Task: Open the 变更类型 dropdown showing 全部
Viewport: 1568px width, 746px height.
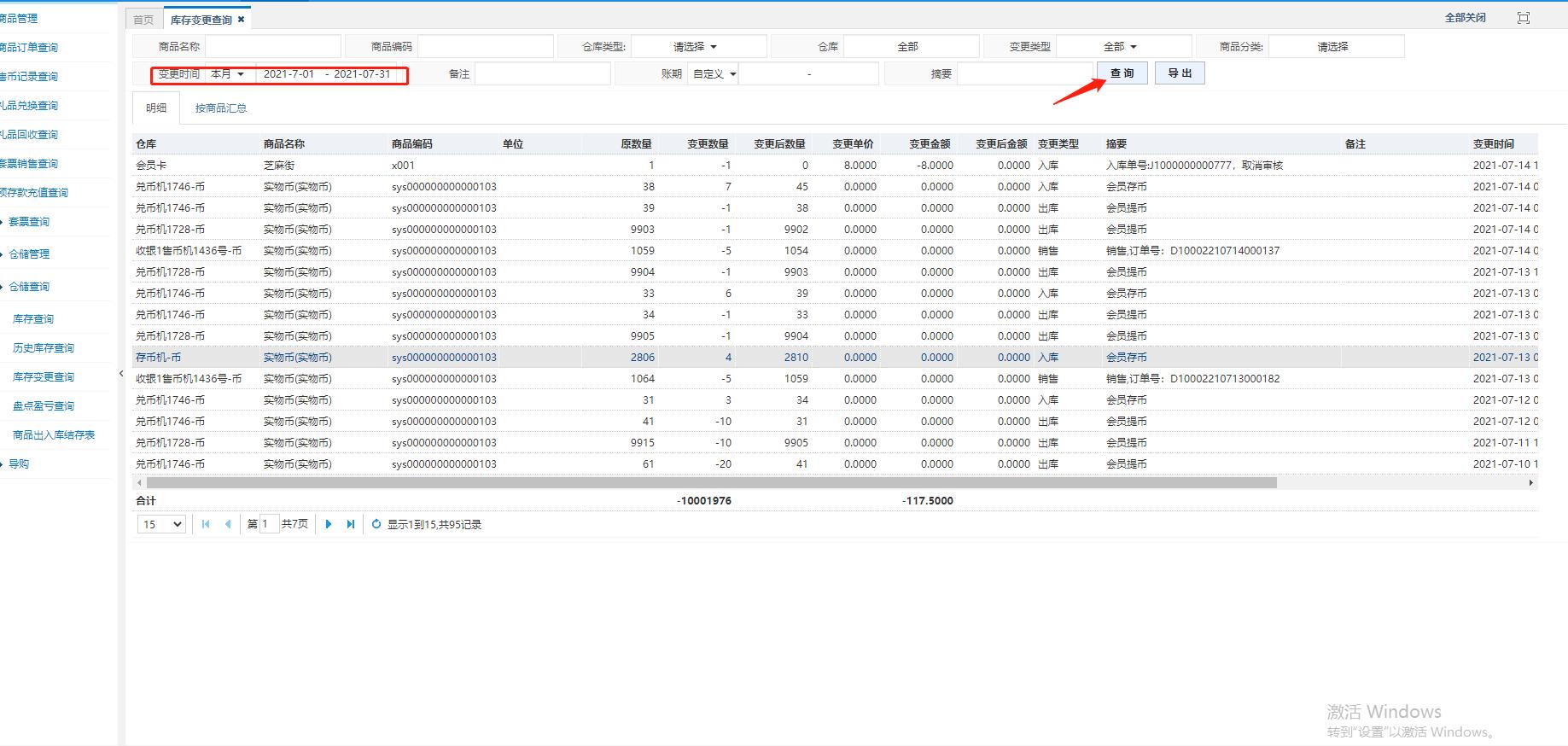Action: (x=1123, y=47)
